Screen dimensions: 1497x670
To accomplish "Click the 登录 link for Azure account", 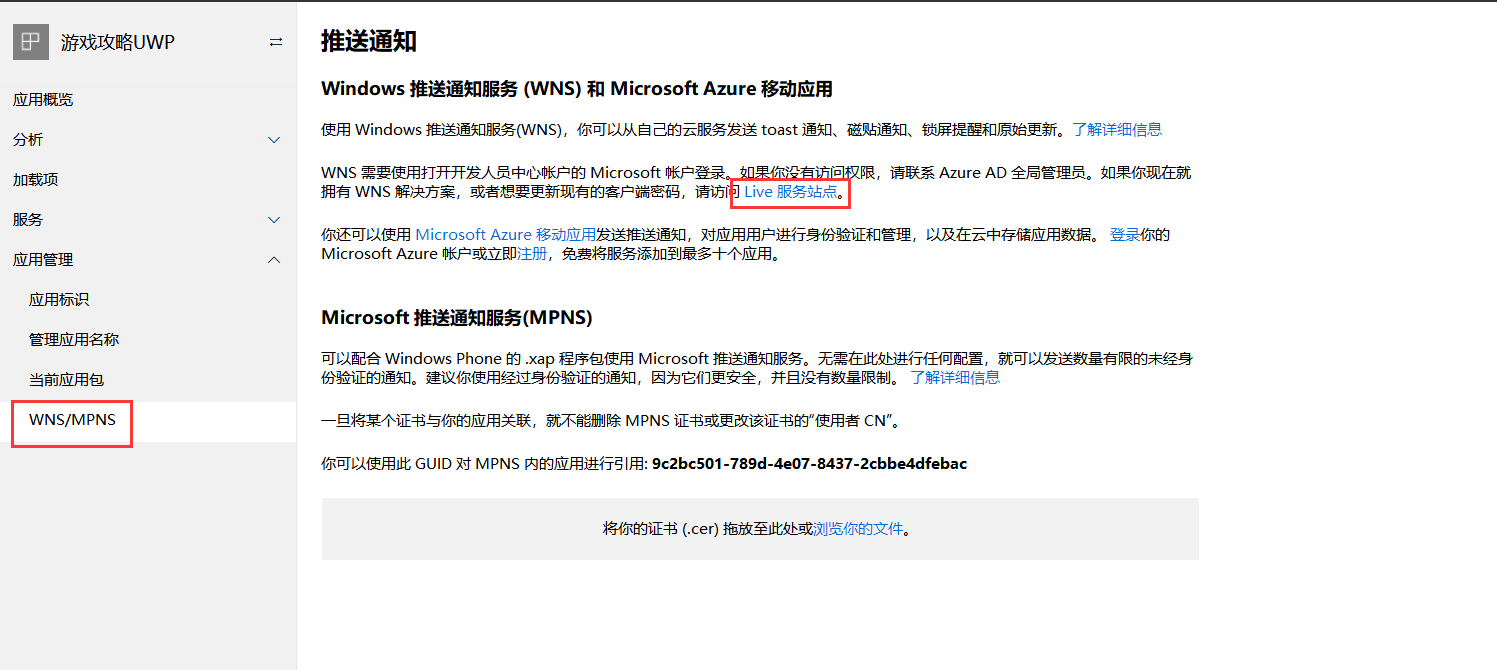I will click(1125, 235).
